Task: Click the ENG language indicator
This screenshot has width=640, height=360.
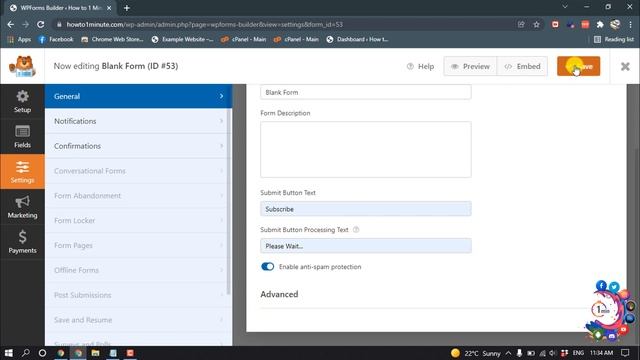Action: 578,353
